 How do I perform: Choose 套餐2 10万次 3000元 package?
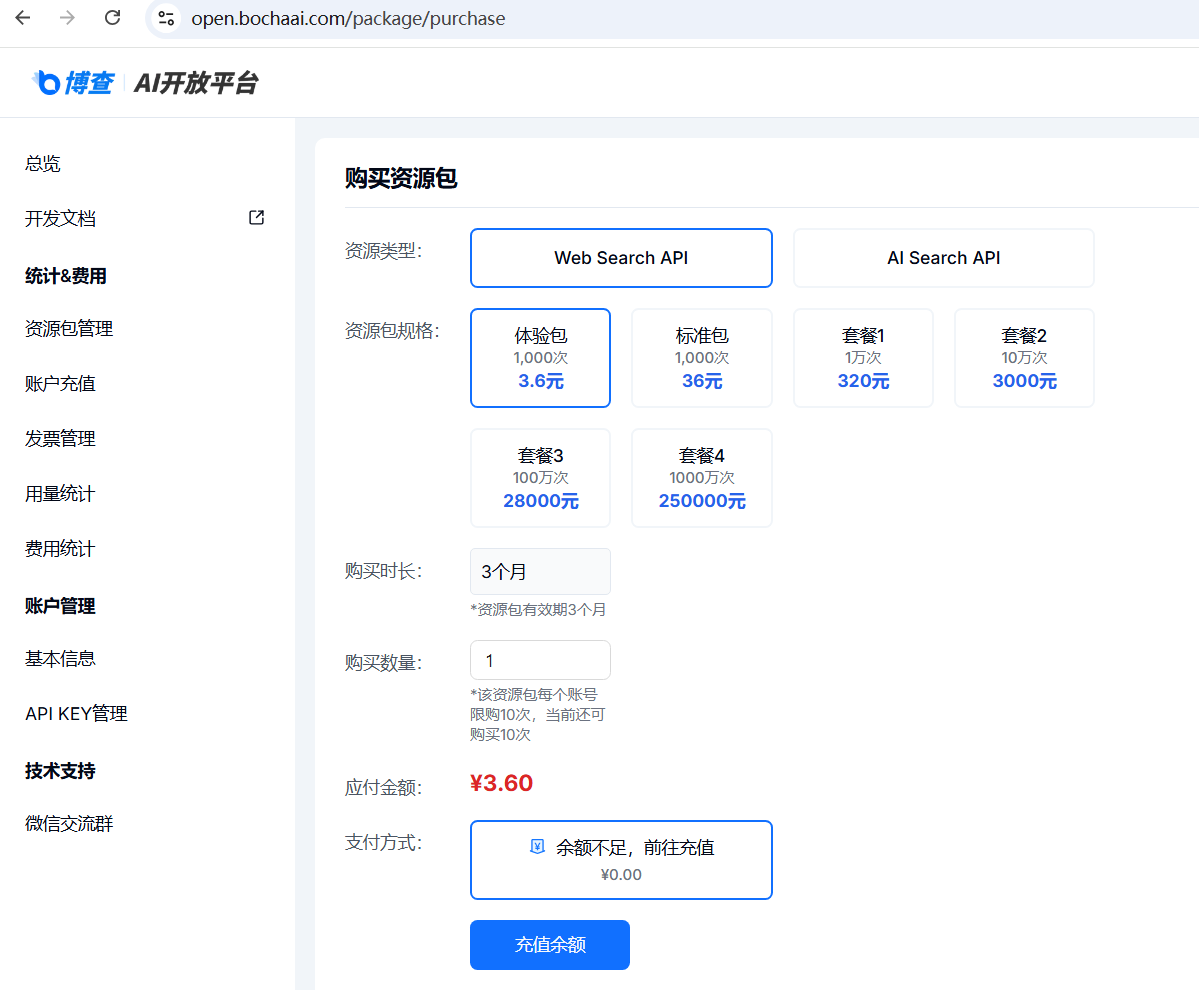coord(1025,358)
